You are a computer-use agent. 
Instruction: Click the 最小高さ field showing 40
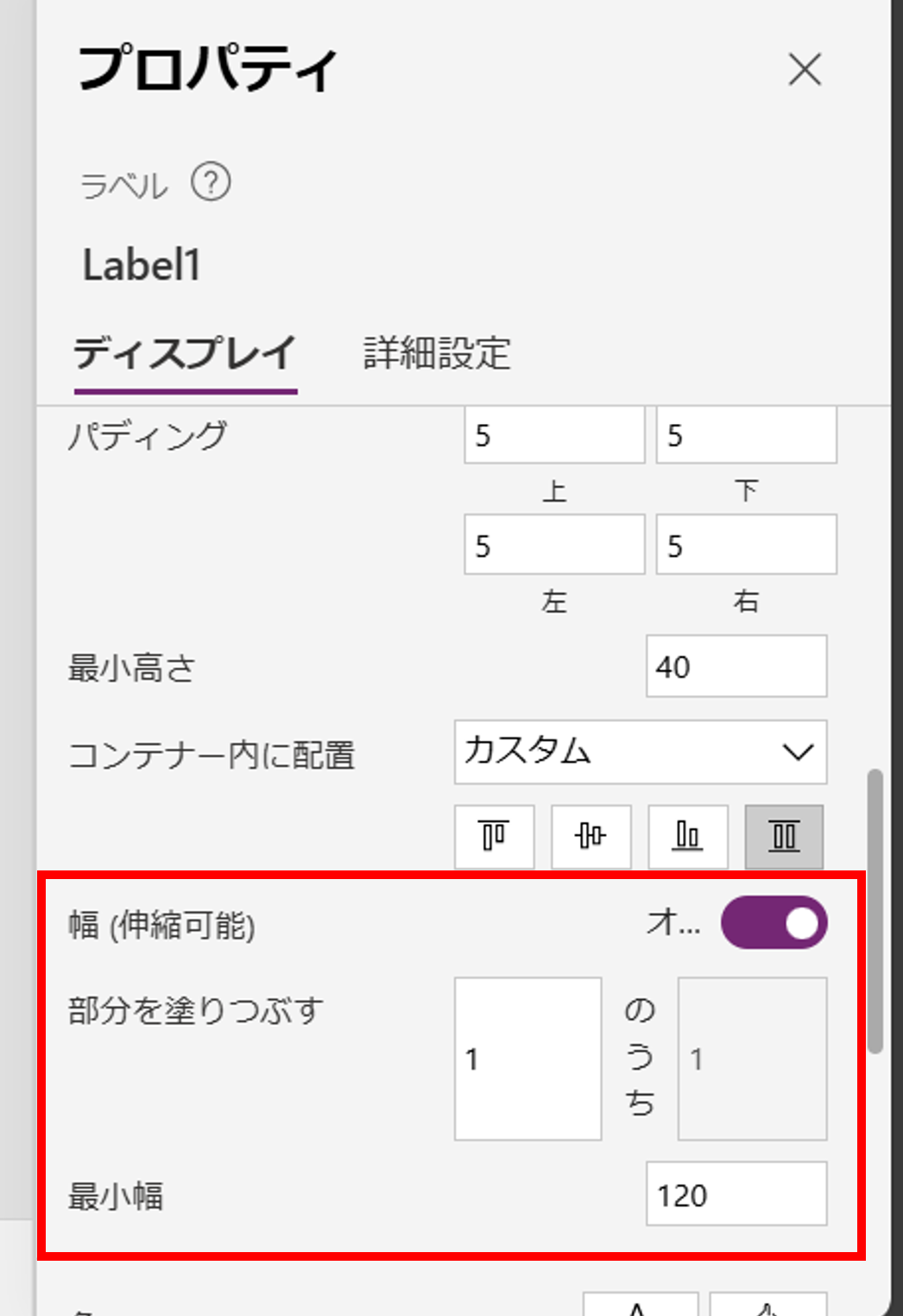coord(736,666)
